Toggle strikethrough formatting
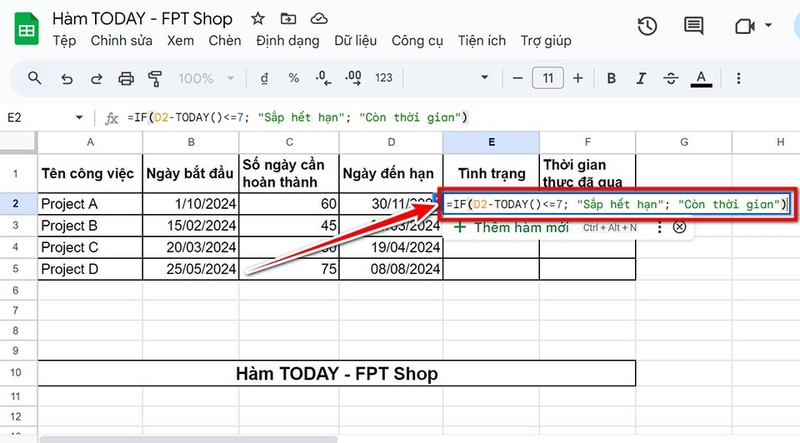 [670, 78]
